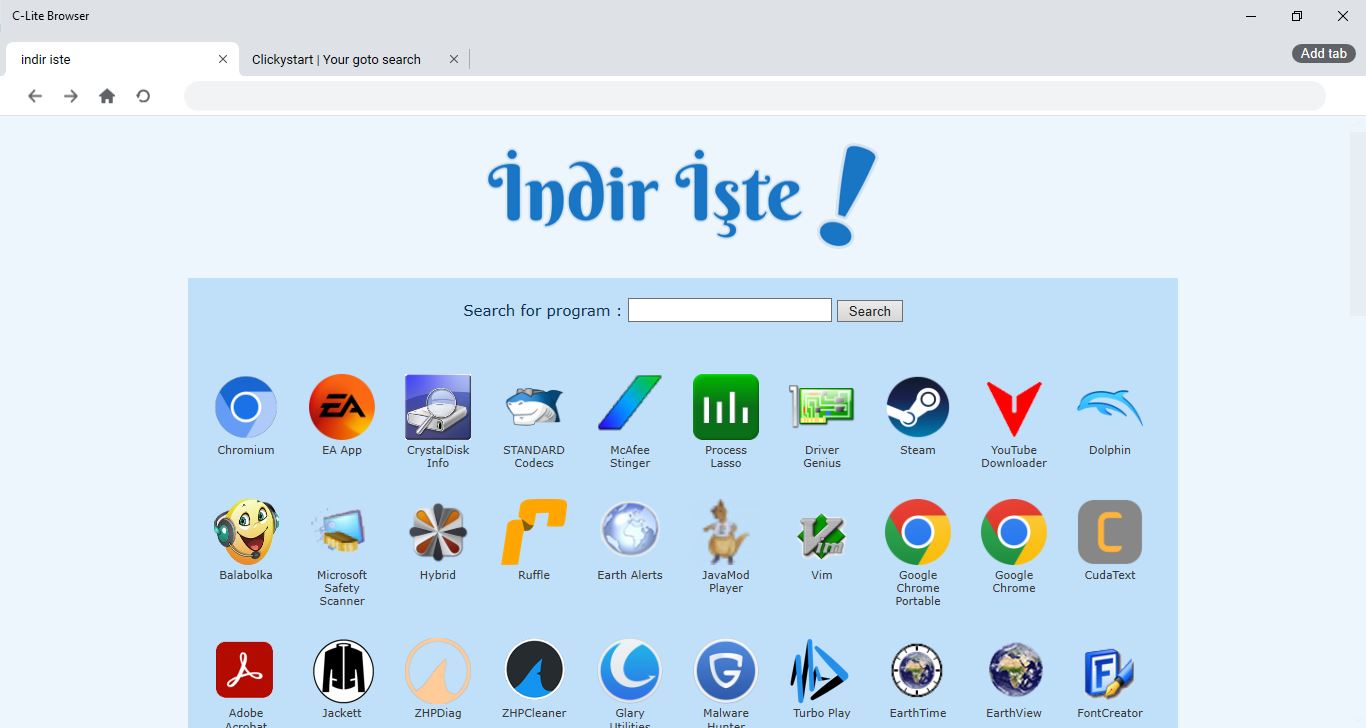Click the FontCreator text label
Screen dimensions: 1366x728
(1110, 713)
